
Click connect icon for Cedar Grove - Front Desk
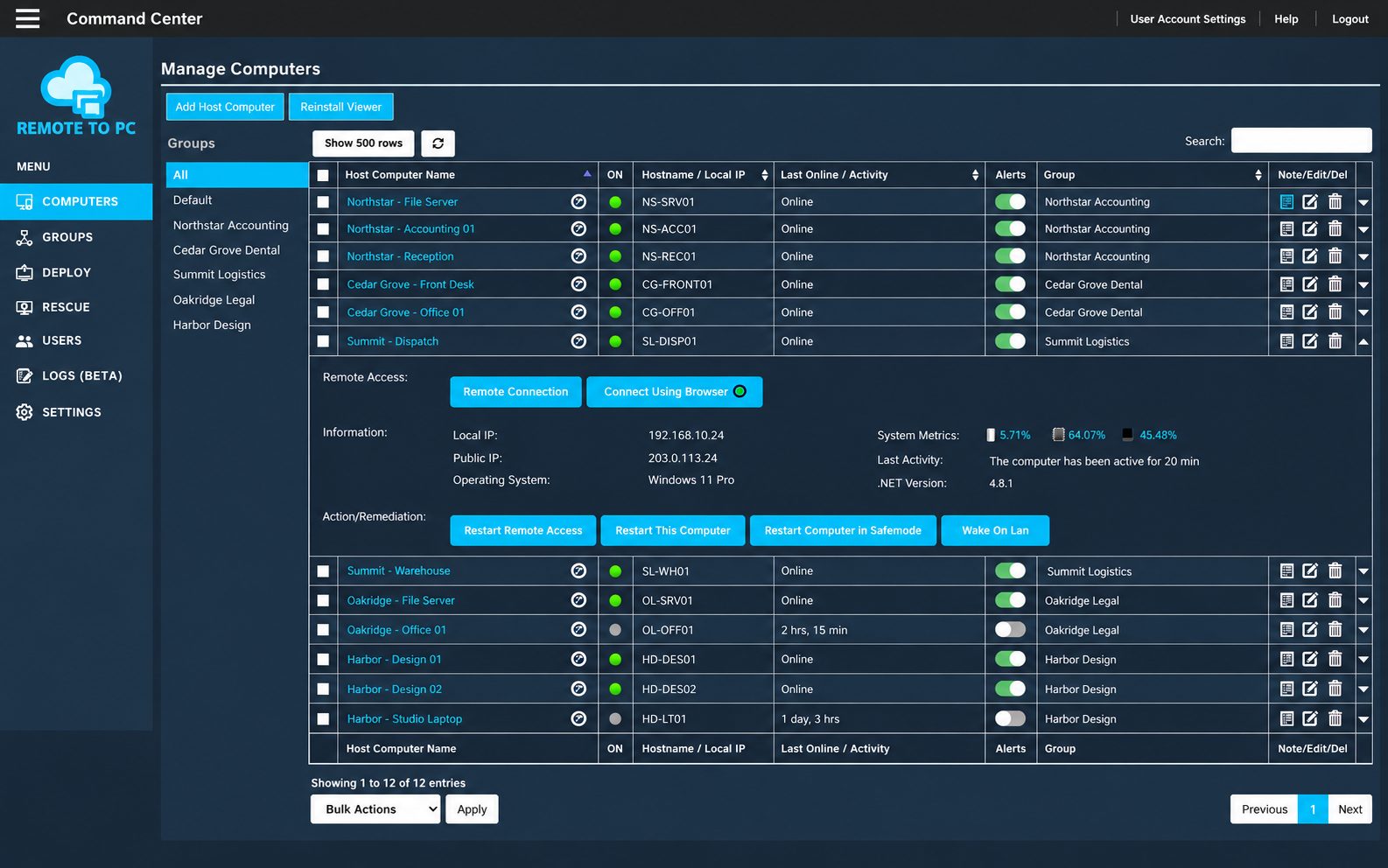click(578, 284)
